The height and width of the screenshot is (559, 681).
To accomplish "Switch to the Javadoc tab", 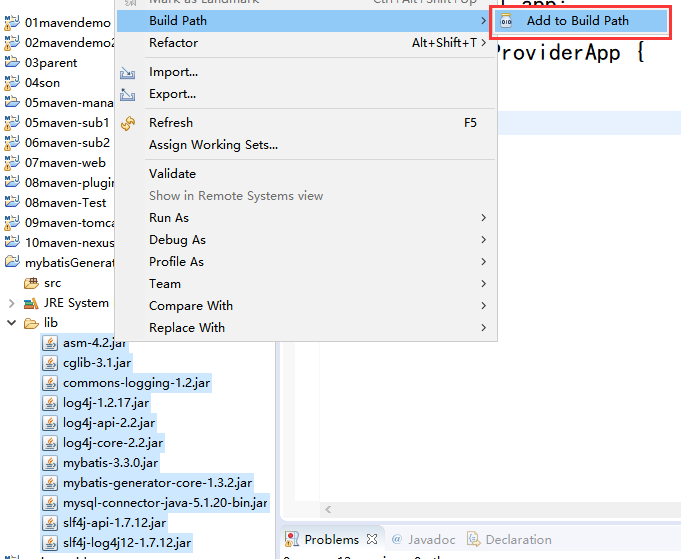I will (423, 539).
